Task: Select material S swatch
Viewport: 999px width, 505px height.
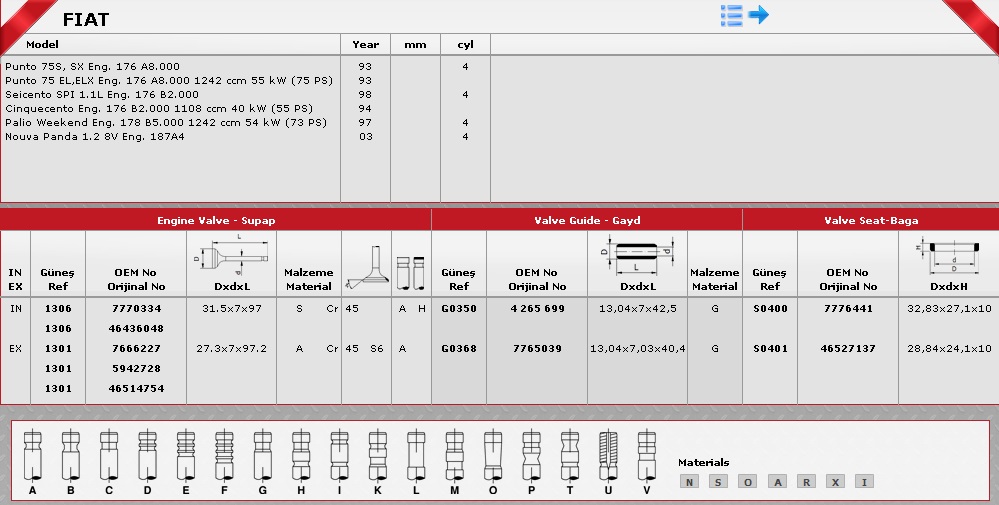Action: pos(718,482)
